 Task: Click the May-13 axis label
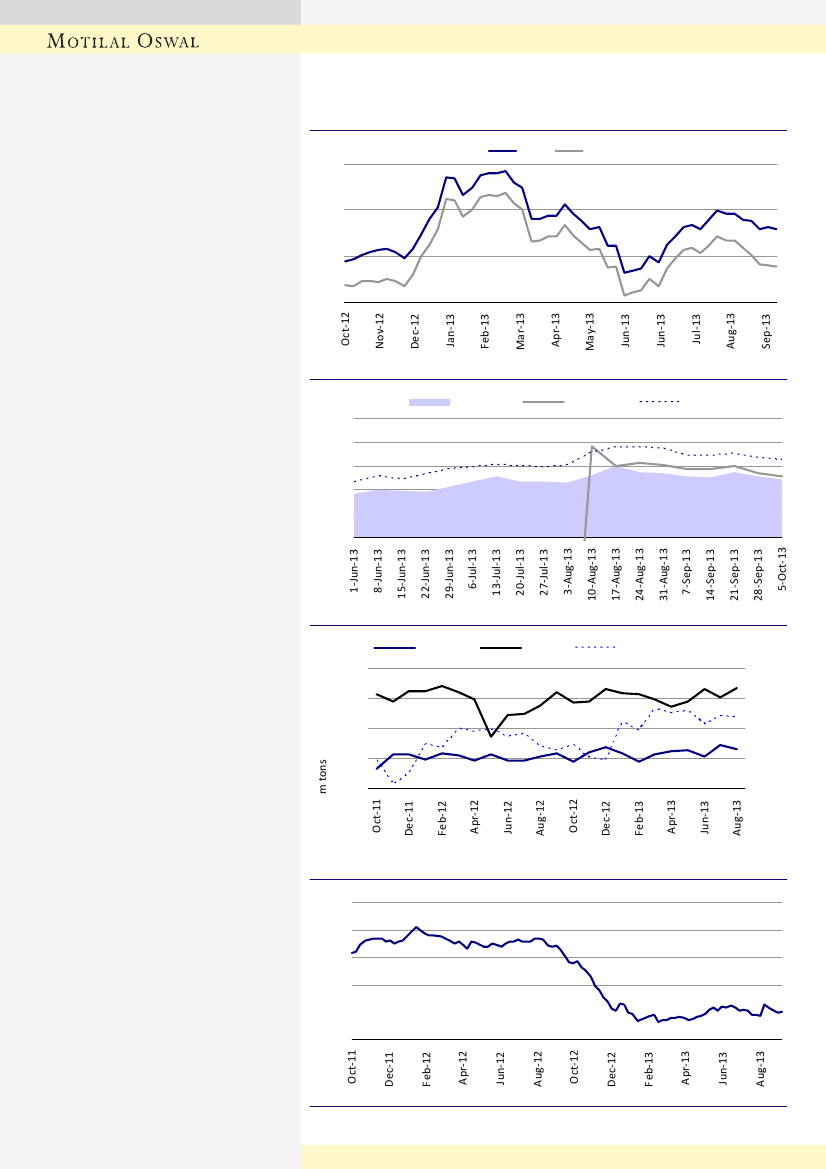point(591,330)
